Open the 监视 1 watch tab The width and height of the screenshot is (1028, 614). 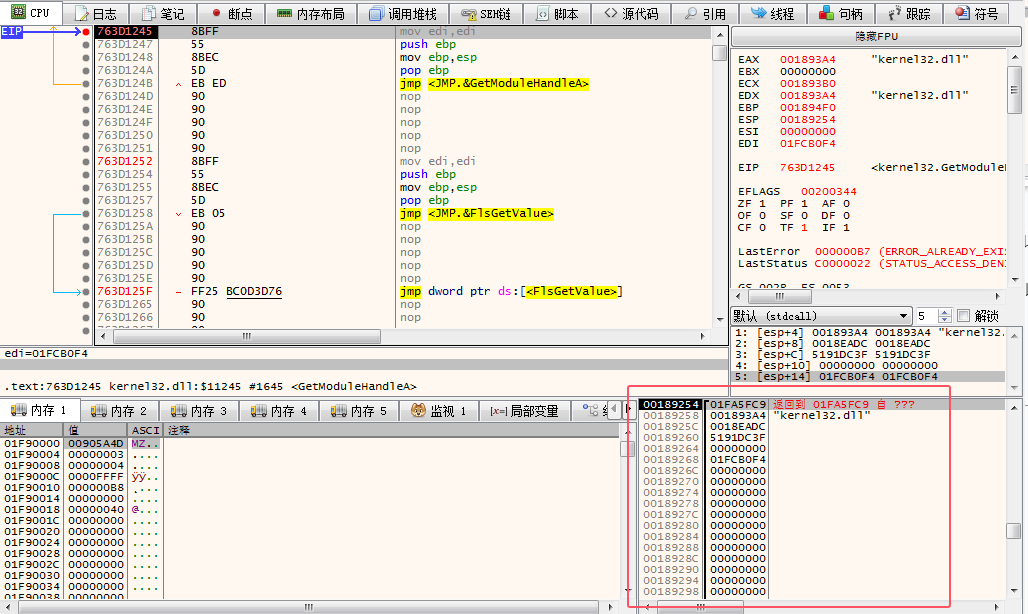(438, 411)
